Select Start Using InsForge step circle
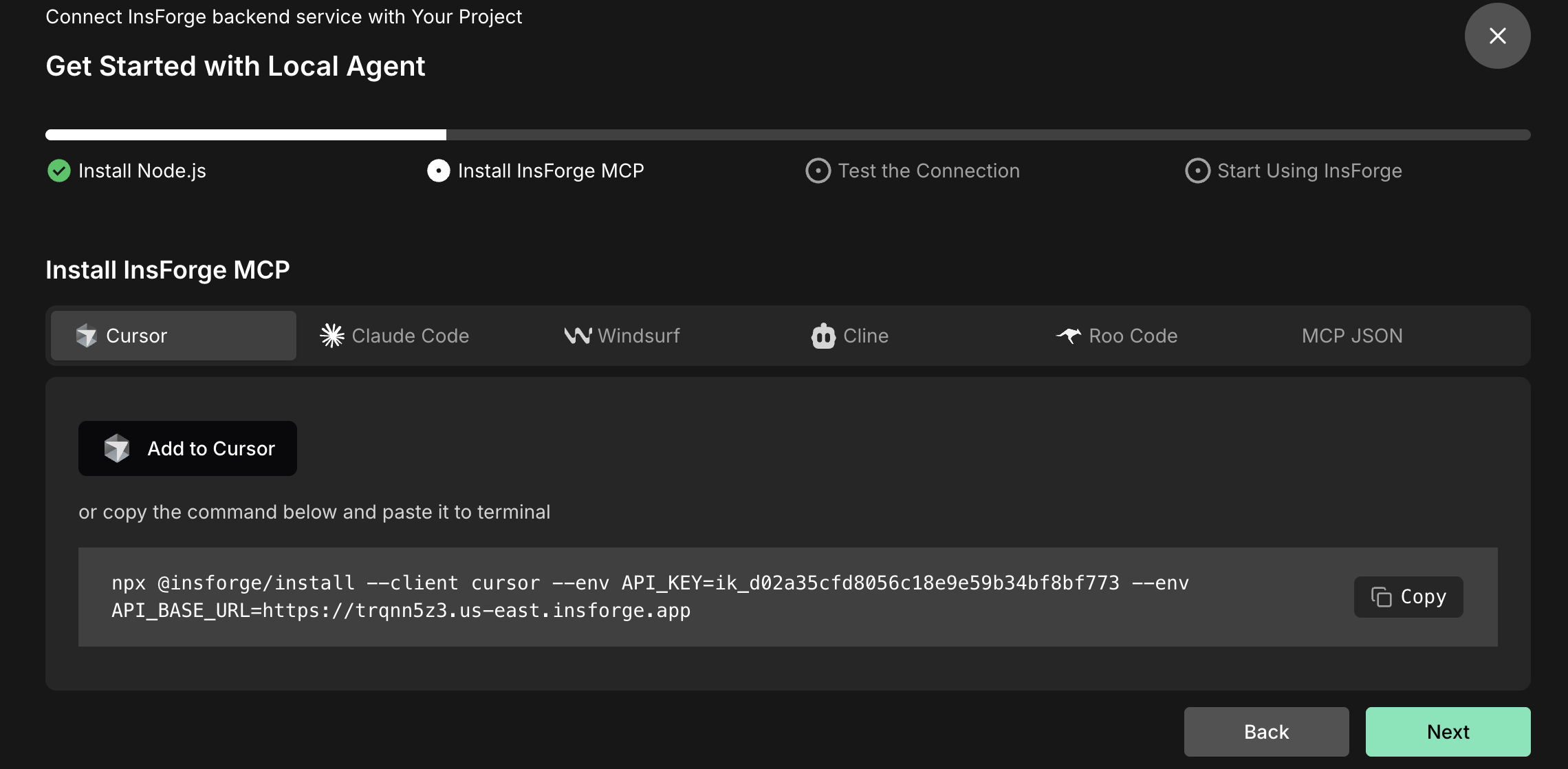Image resolution: width=1568 pixels, height=769 pixels. click(x=1197, y=171)
